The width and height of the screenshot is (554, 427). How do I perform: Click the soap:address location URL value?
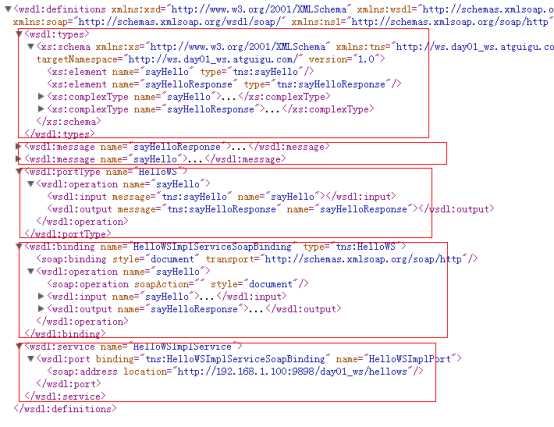[292, 372]
